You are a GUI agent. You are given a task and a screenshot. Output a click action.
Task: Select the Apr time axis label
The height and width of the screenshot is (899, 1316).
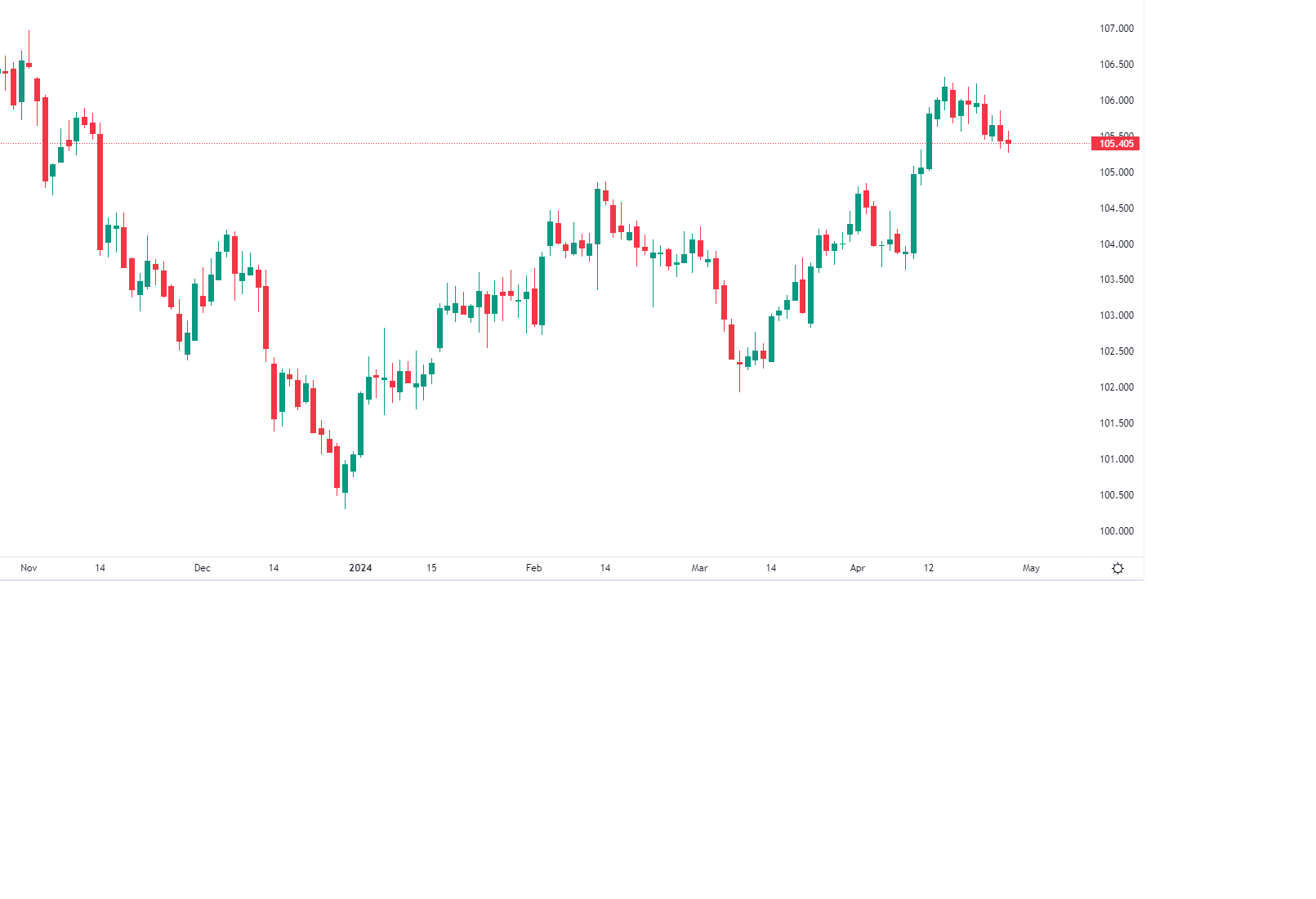[x=857, y=568]
